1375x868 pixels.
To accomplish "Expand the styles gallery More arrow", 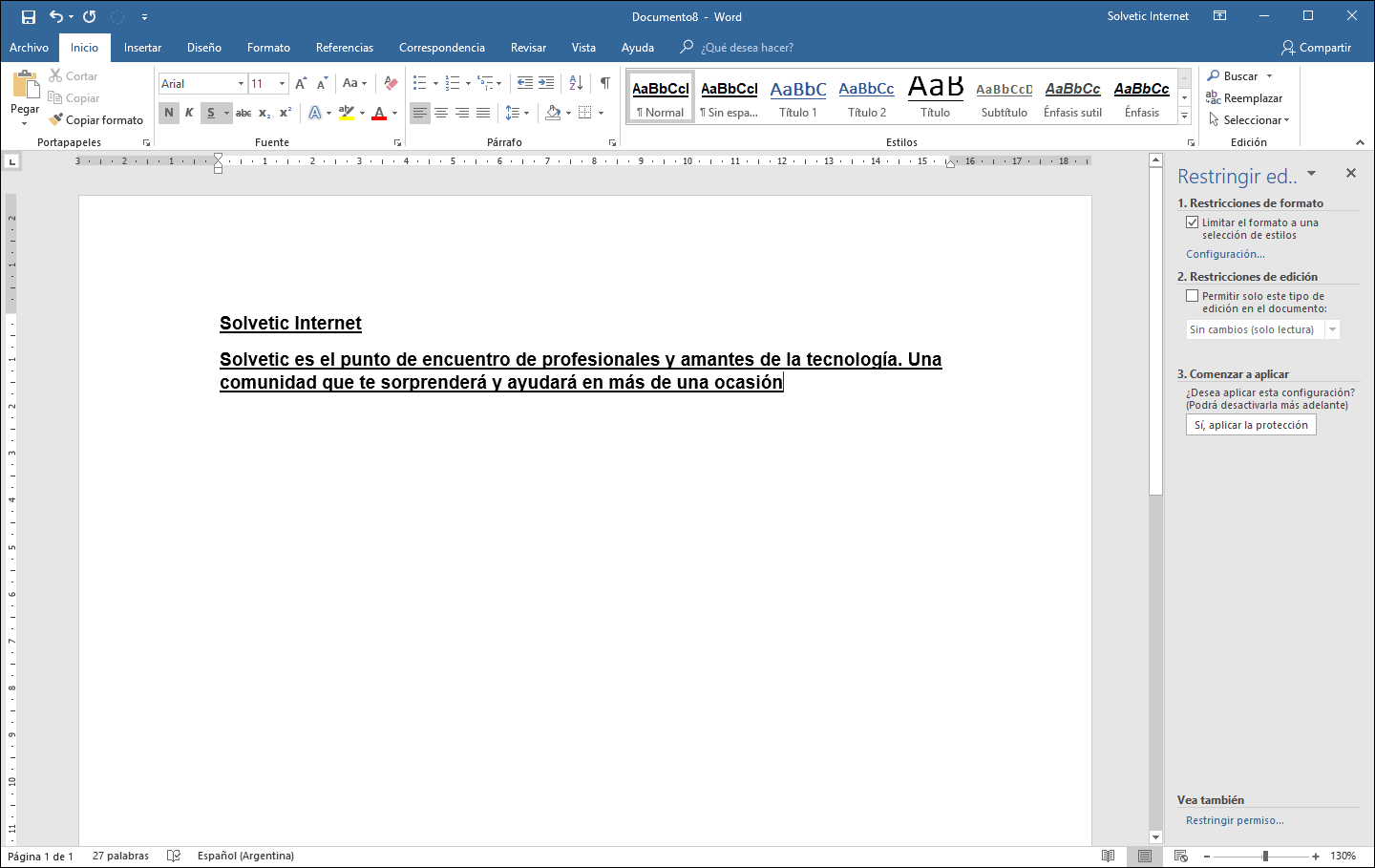I will [x=1184, y=116].
